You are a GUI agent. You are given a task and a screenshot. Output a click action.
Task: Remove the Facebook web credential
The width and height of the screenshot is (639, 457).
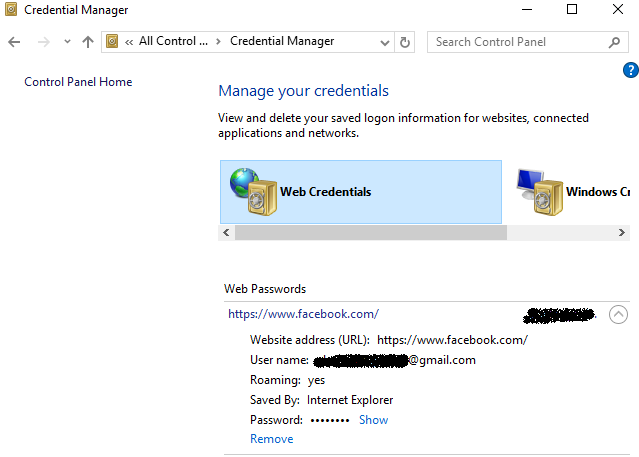point(271,439)
